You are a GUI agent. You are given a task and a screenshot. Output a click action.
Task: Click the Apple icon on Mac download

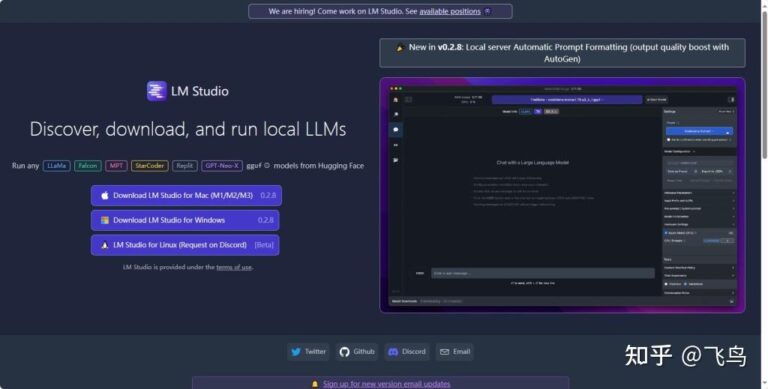[x=104, y=195]
